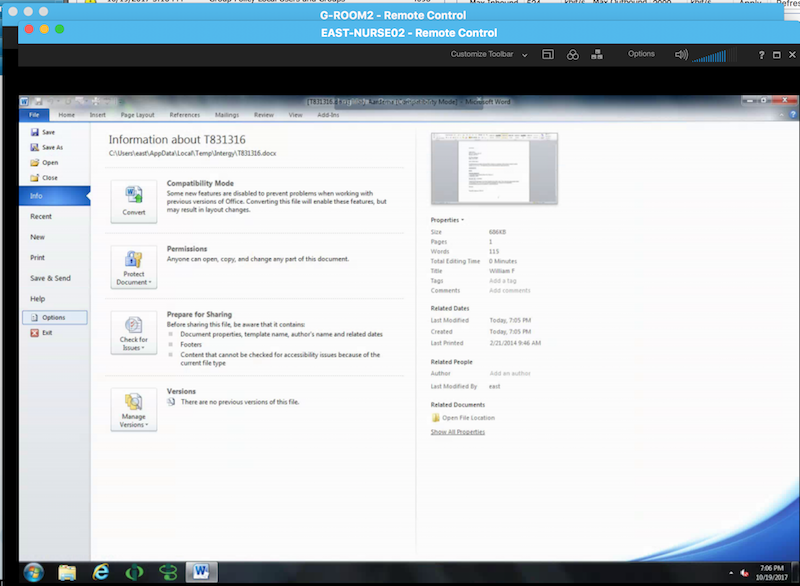Select the Info tab in Backstage

(x=55, y=196)
